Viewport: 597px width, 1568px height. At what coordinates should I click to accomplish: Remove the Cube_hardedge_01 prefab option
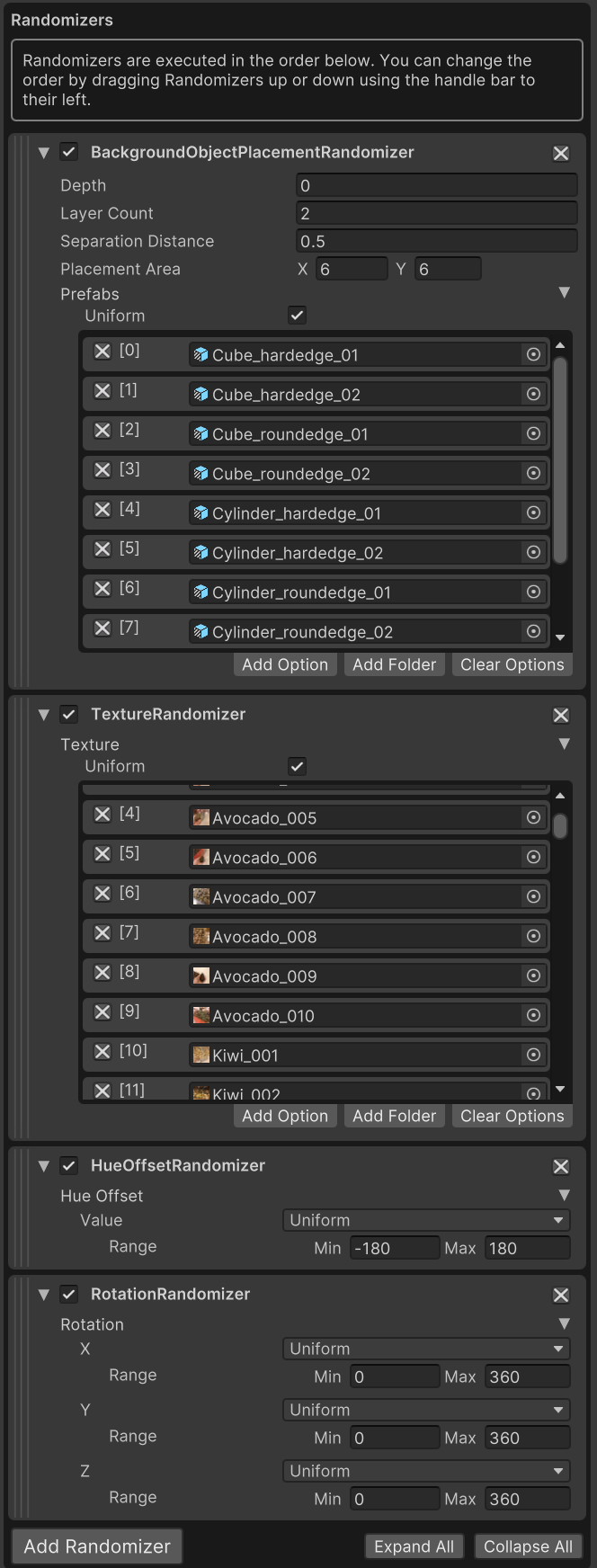(102, 352)
